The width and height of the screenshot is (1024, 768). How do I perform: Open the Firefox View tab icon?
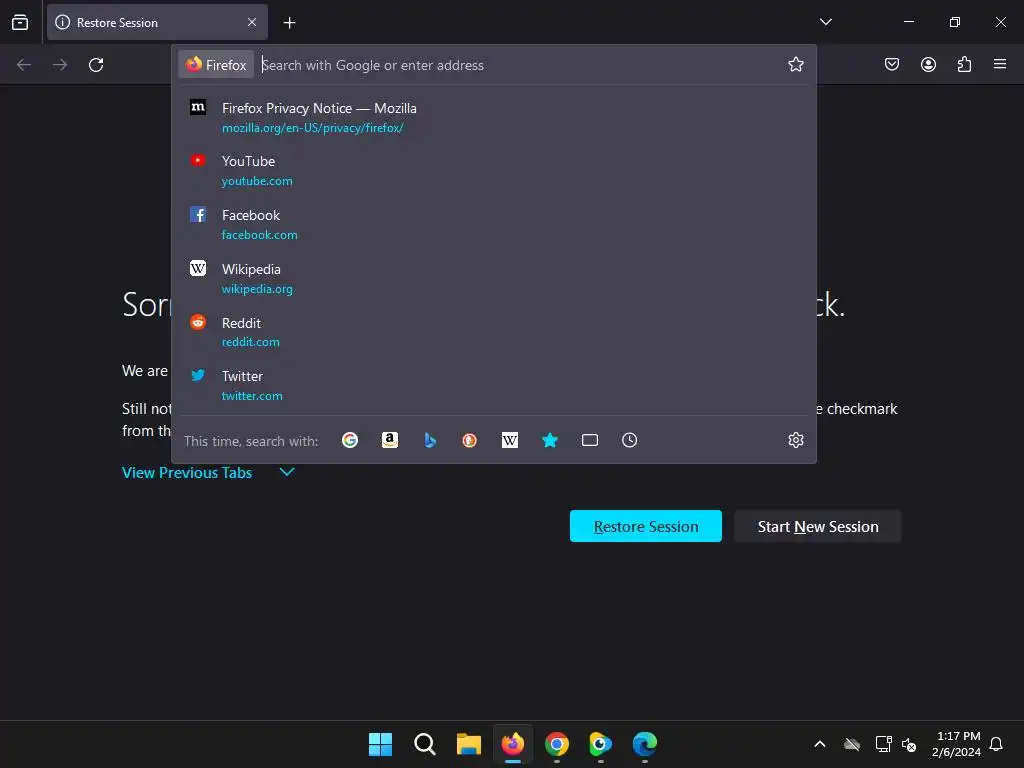20,22
